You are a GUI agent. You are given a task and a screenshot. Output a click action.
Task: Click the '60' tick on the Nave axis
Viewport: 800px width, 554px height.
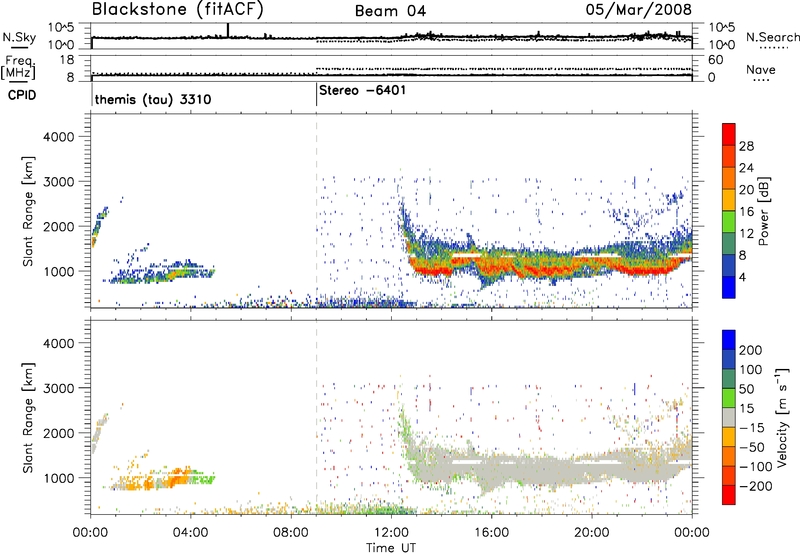click(x=716, y=60)
